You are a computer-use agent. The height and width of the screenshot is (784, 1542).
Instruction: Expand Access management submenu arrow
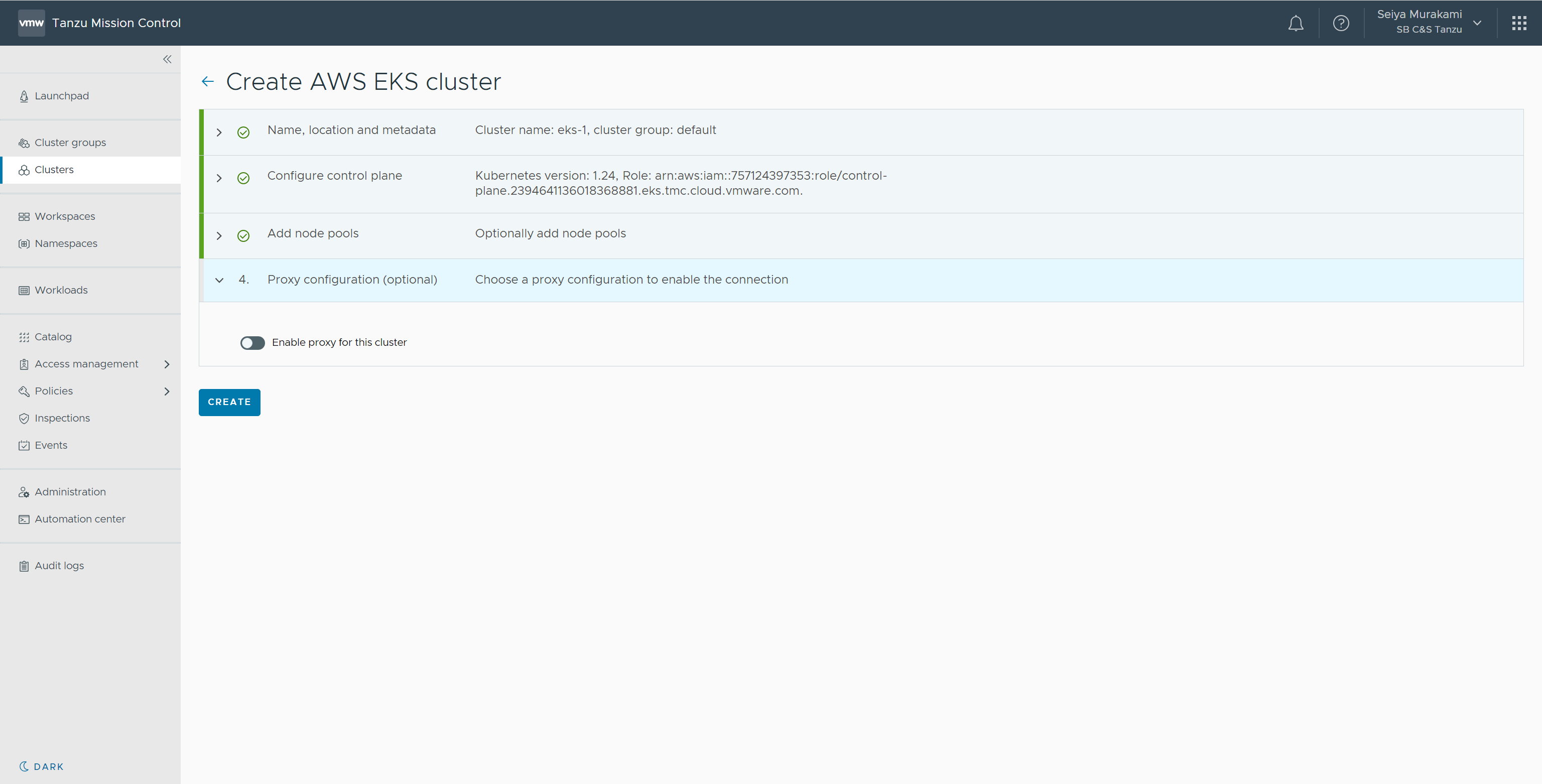[x=167, y=364]
